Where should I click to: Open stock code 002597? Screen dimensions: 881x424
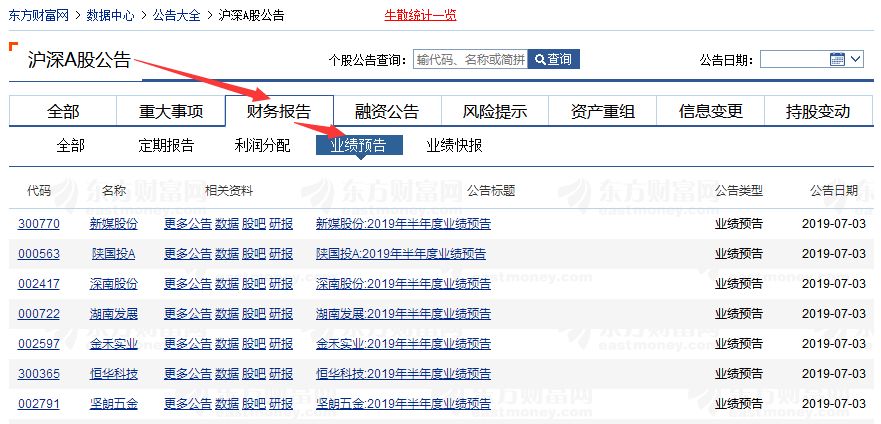(39, 343)
